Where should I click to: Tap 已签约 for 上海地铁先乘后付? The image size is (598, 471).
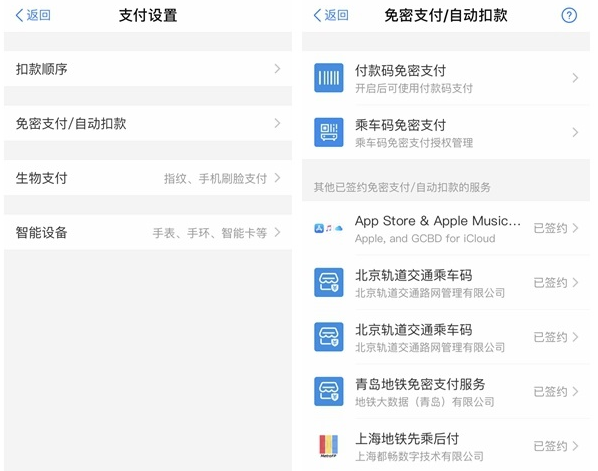(x=550, y=446)
